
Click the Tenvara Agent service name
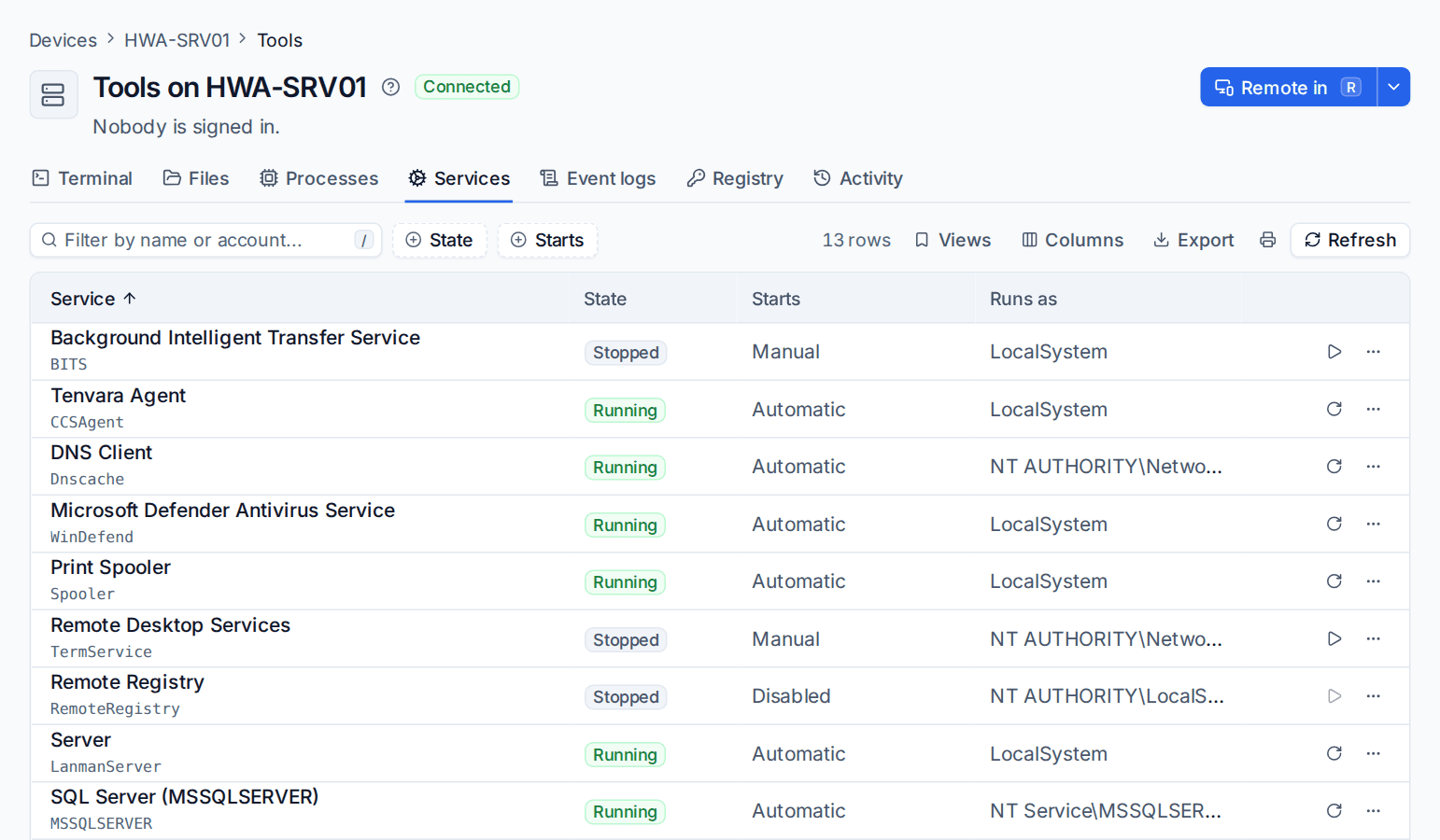118,396
